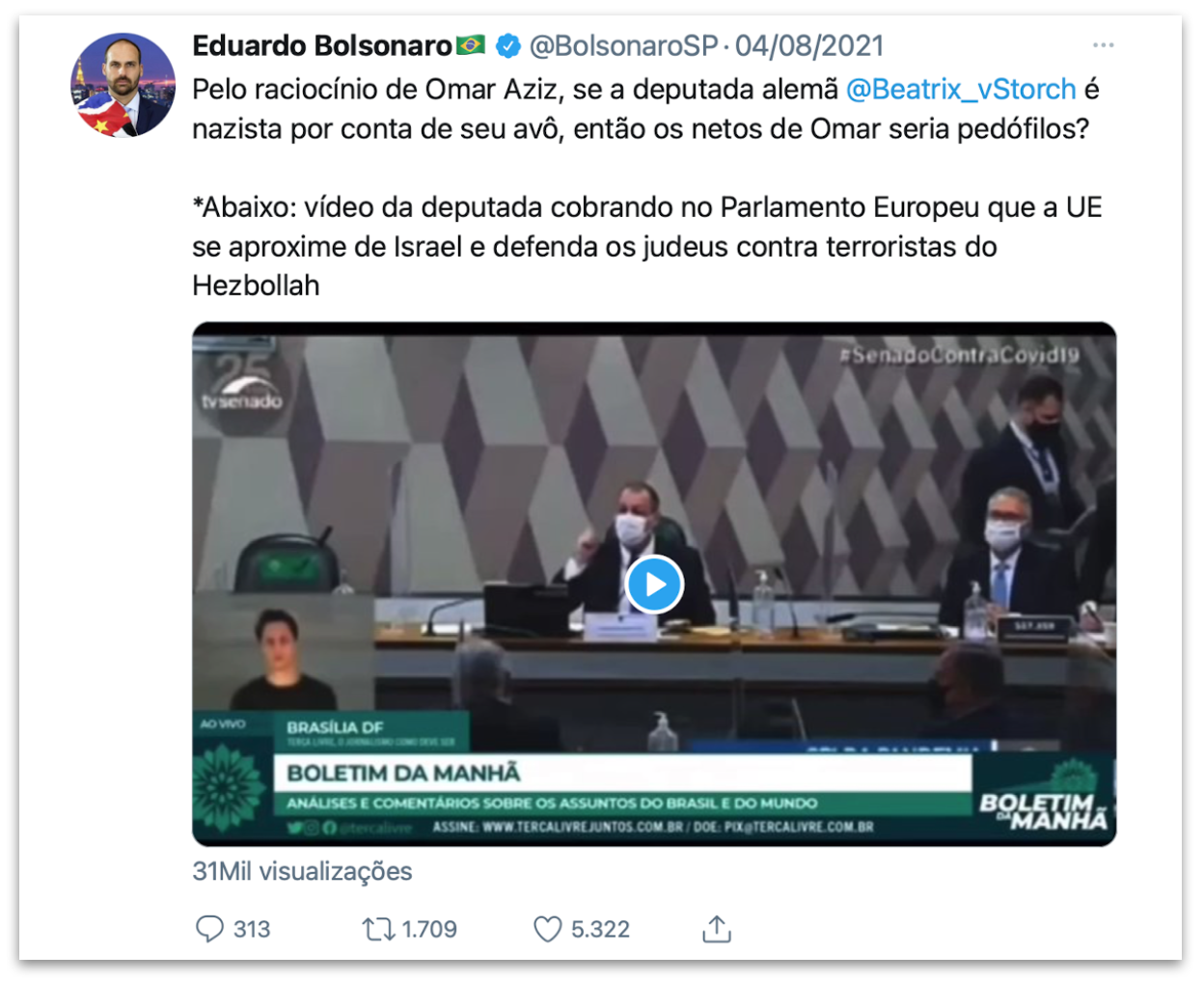Image resolution: width=1204 pixels, height=982 pixels.
Task: Open the share upload icon
Action: [x=716, y=929]
